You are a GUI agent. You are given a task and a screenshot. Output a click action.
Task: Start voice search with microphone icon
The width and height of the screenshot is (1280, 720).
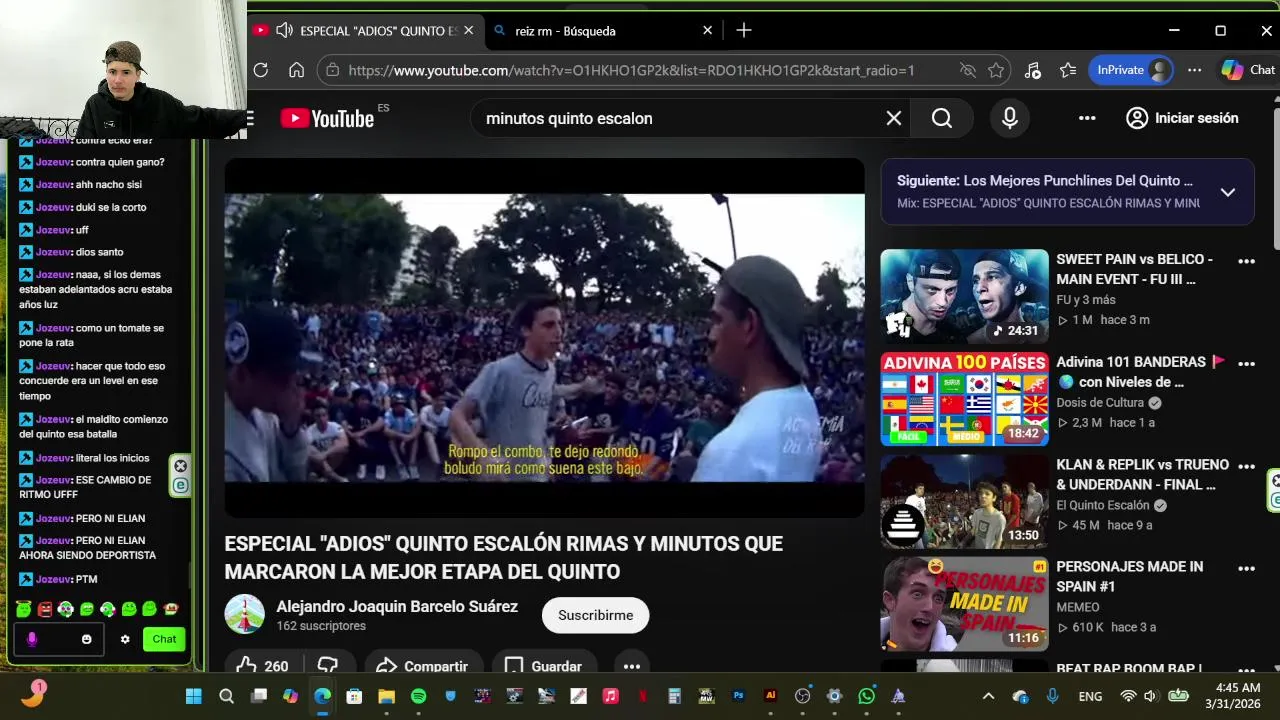[1010, 118]
